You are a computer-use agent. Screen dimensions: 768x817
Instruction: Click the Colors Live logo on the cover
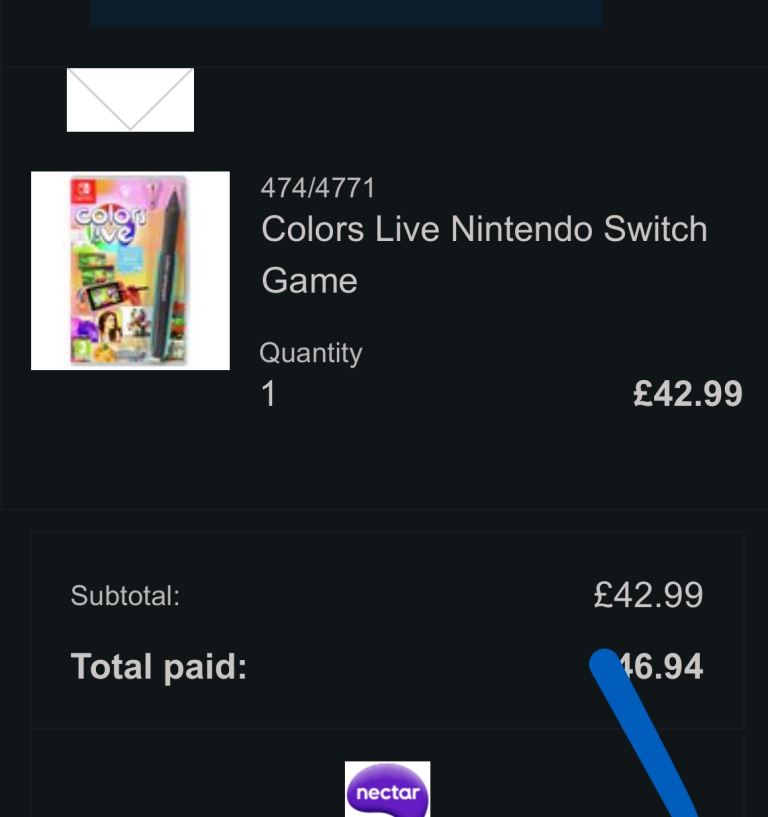pos(110,223)
